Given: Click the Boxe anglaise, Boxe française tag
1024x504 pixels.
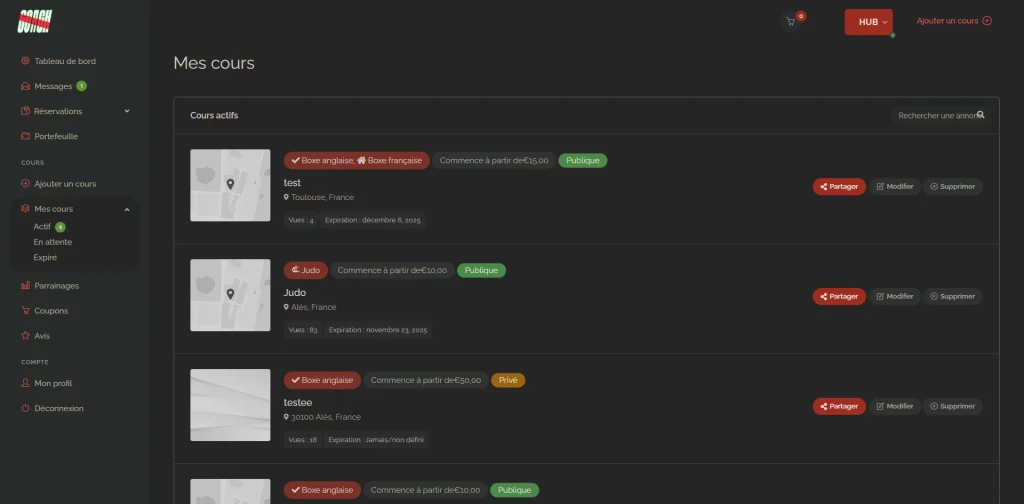Looking at the screenshot, I should pyautogui.click(x=357, y=161).
